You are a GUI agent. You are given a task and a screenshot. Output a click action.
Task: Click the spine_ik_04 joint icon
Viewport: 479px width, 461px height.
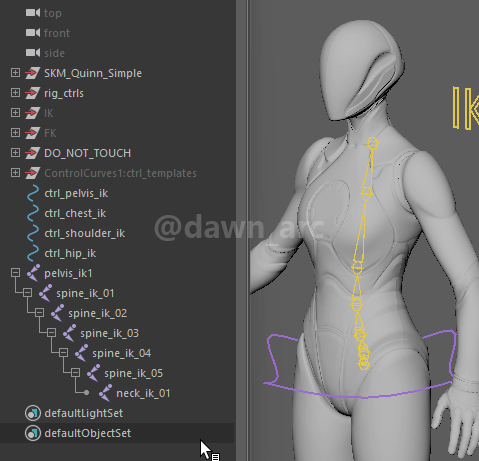pyautogui.click(x=81, y=353)
